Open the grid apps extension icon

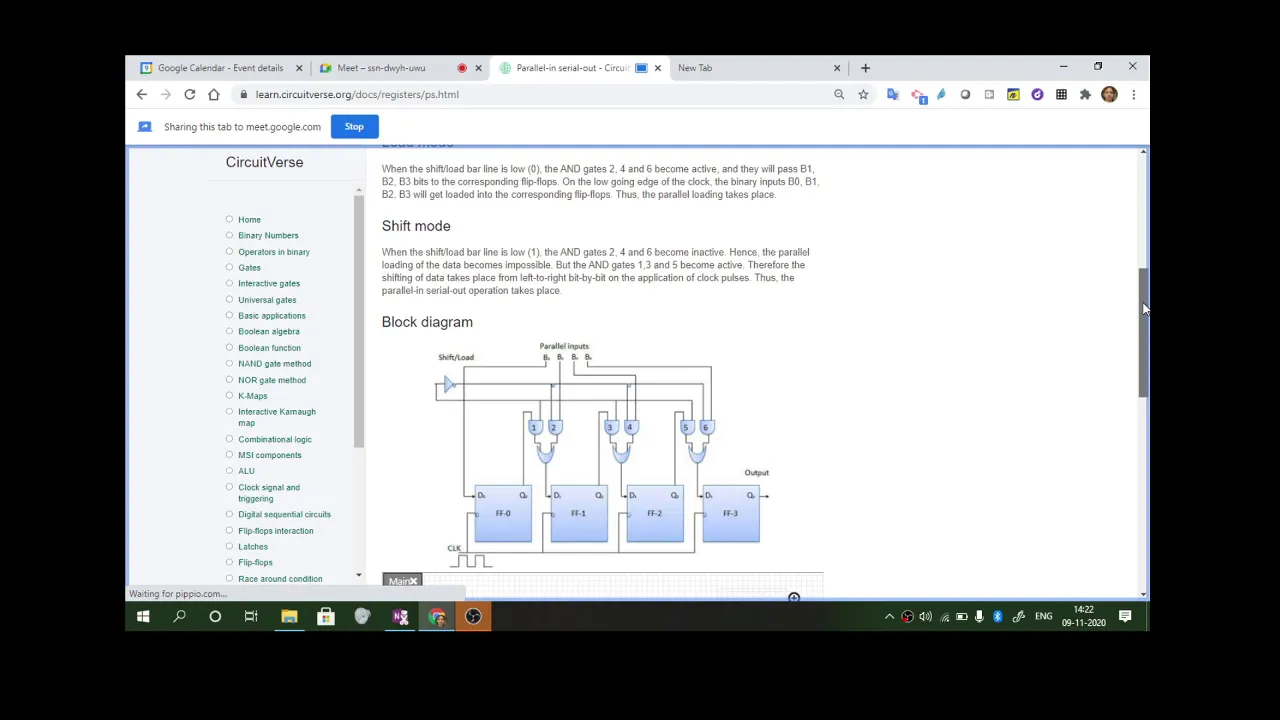tap(1061, 94)
